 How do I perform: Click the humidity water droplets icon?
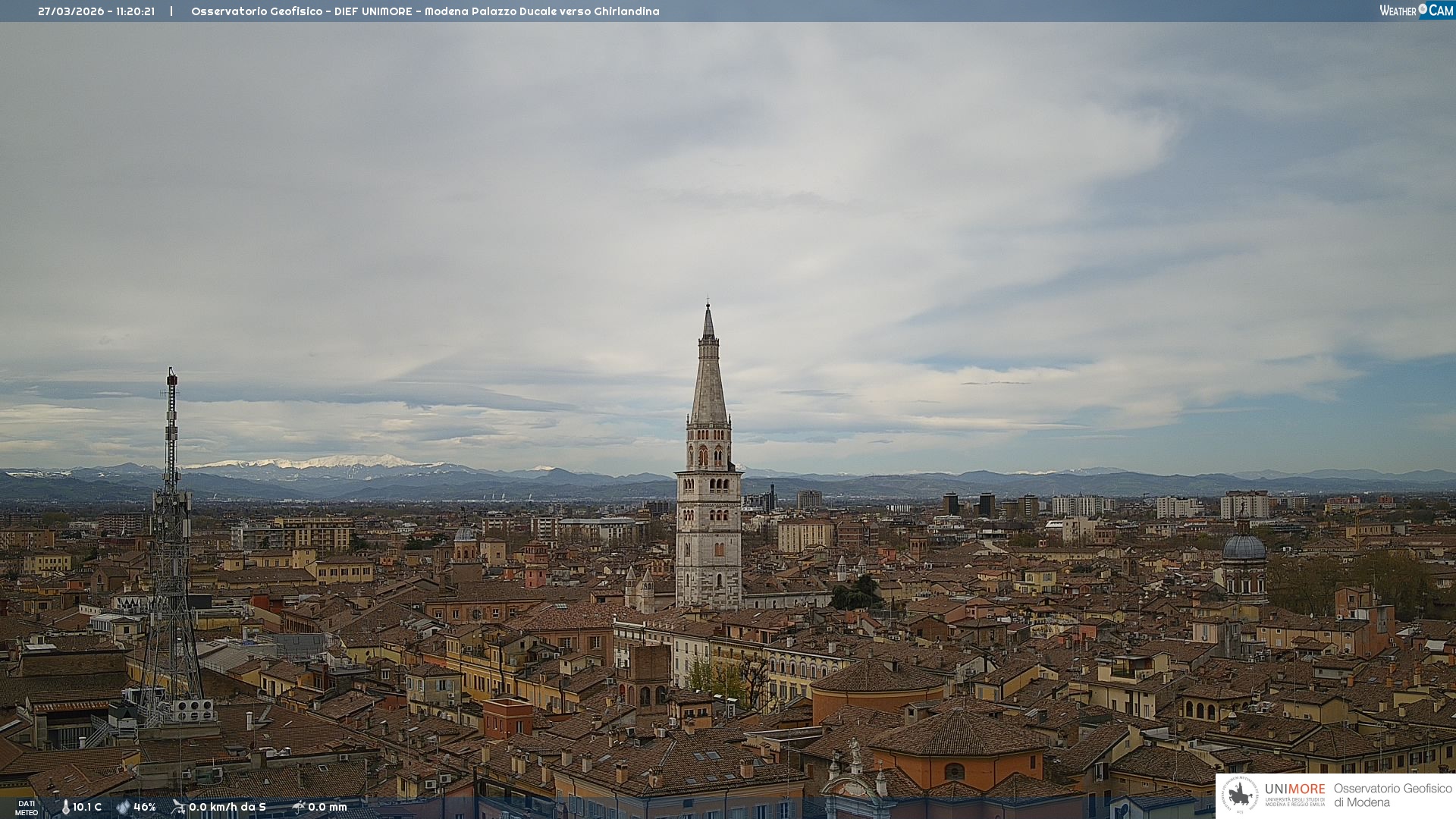pyautogui.click(x=123, y=808)
